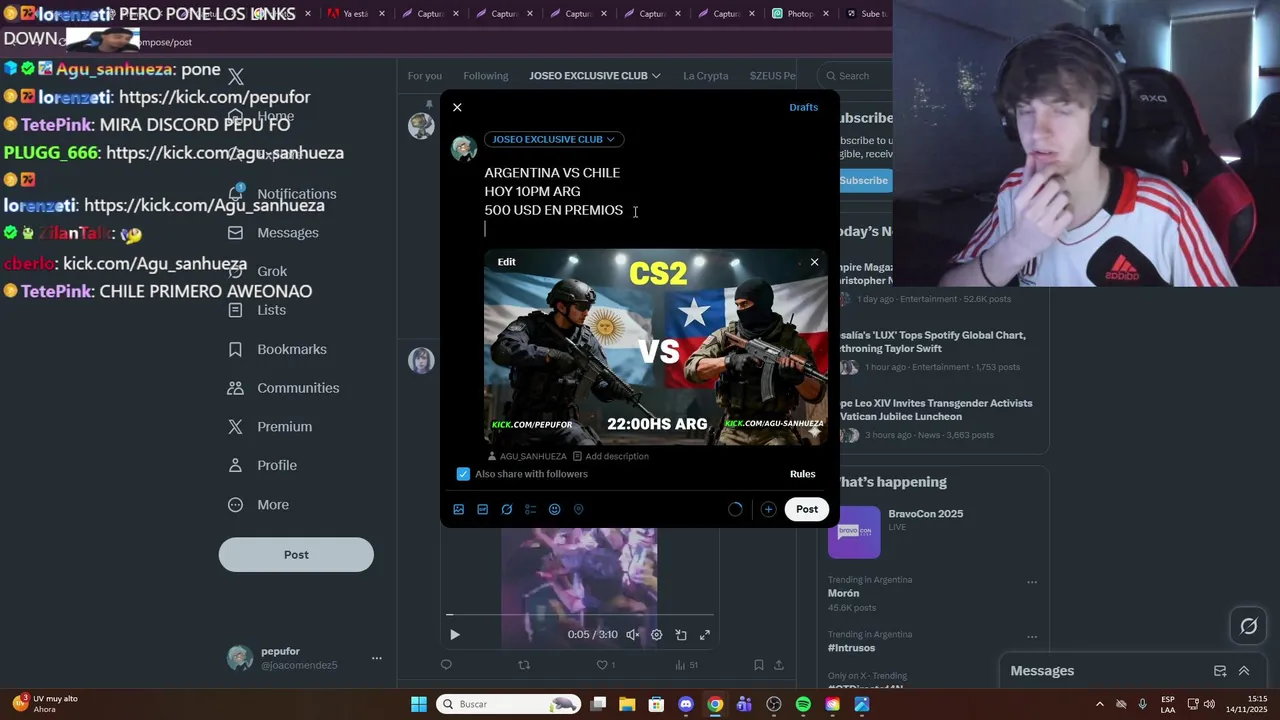The image size is (1280, 720).
Task: Click the Search field on X
Action: (x=855, y=76)
